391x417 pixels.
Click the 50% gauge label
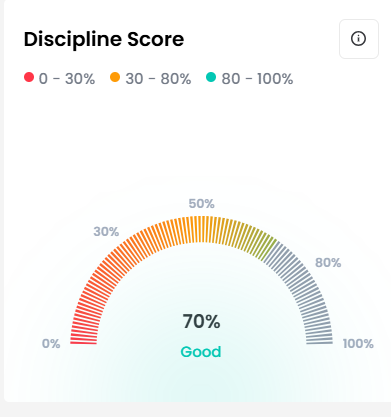(x=201, y=203)
